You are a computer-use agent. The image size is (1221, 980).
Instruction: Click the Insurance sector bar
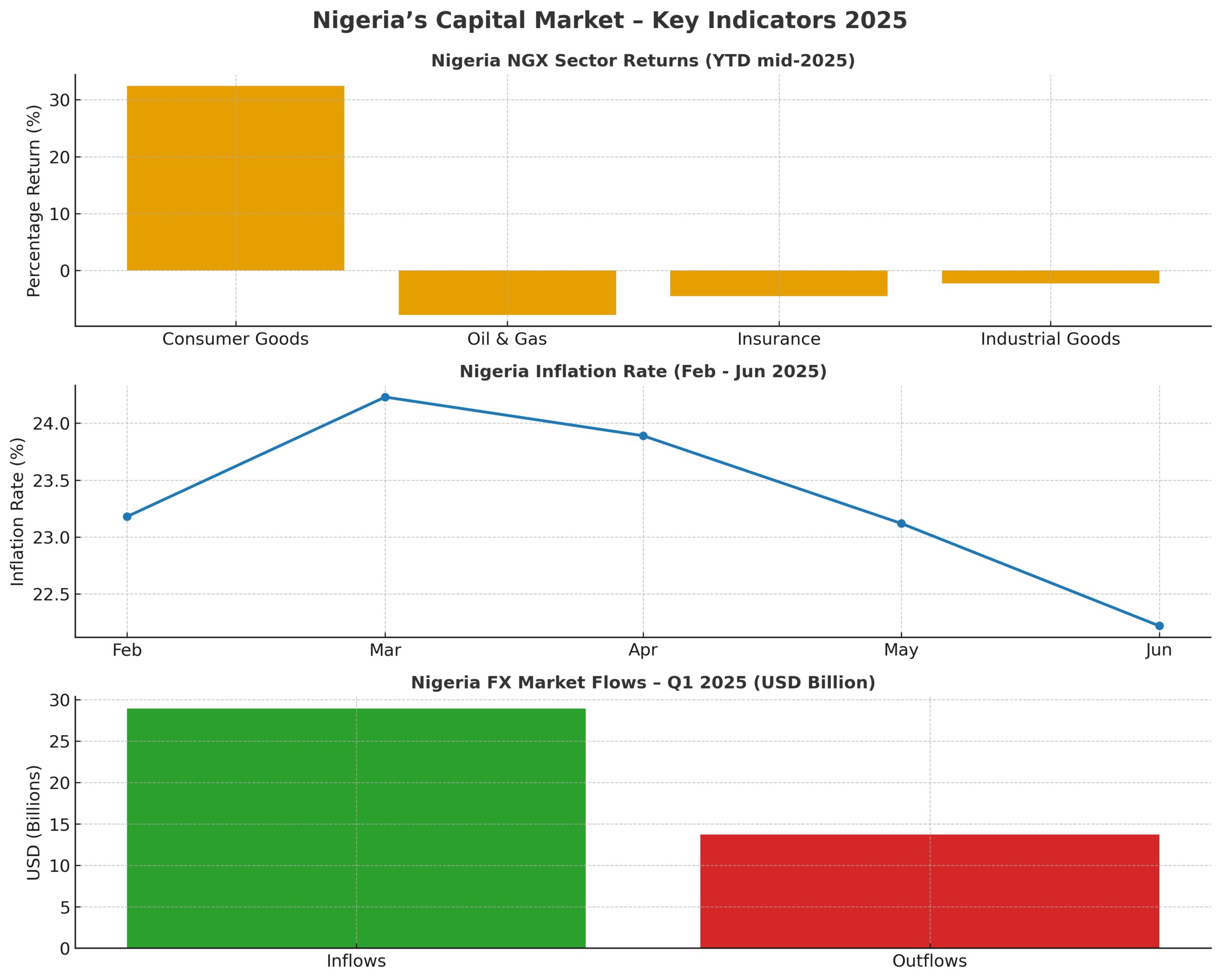pyautogui.click(x=779, y=284)
